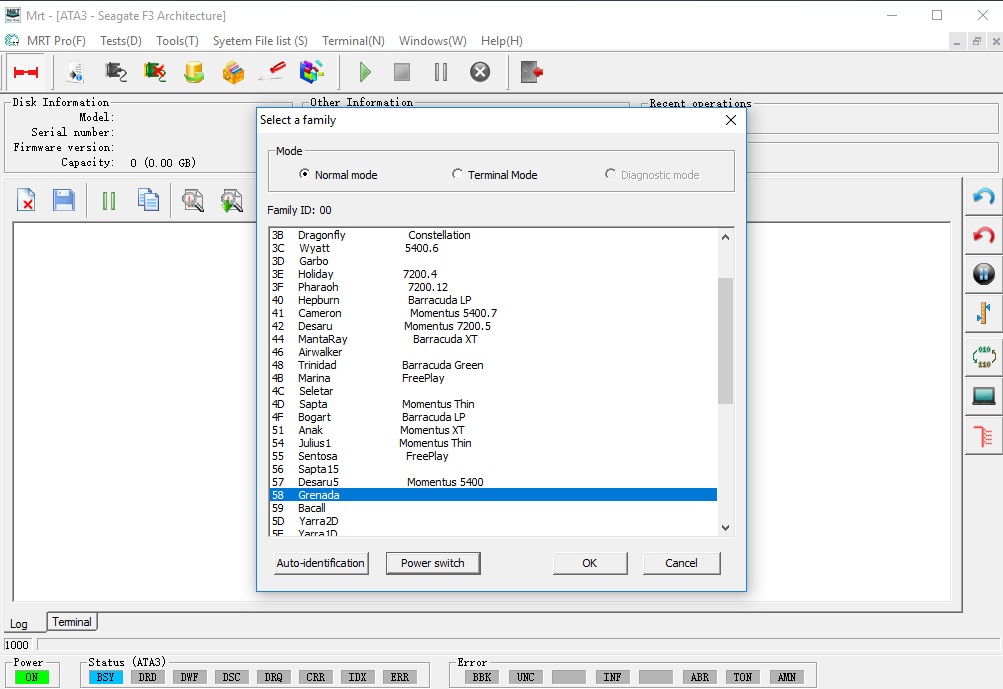Screen dimensions: 1003x689
Task: Click the drive with arrow toolbar icon
Action: [x=116, y=72]
